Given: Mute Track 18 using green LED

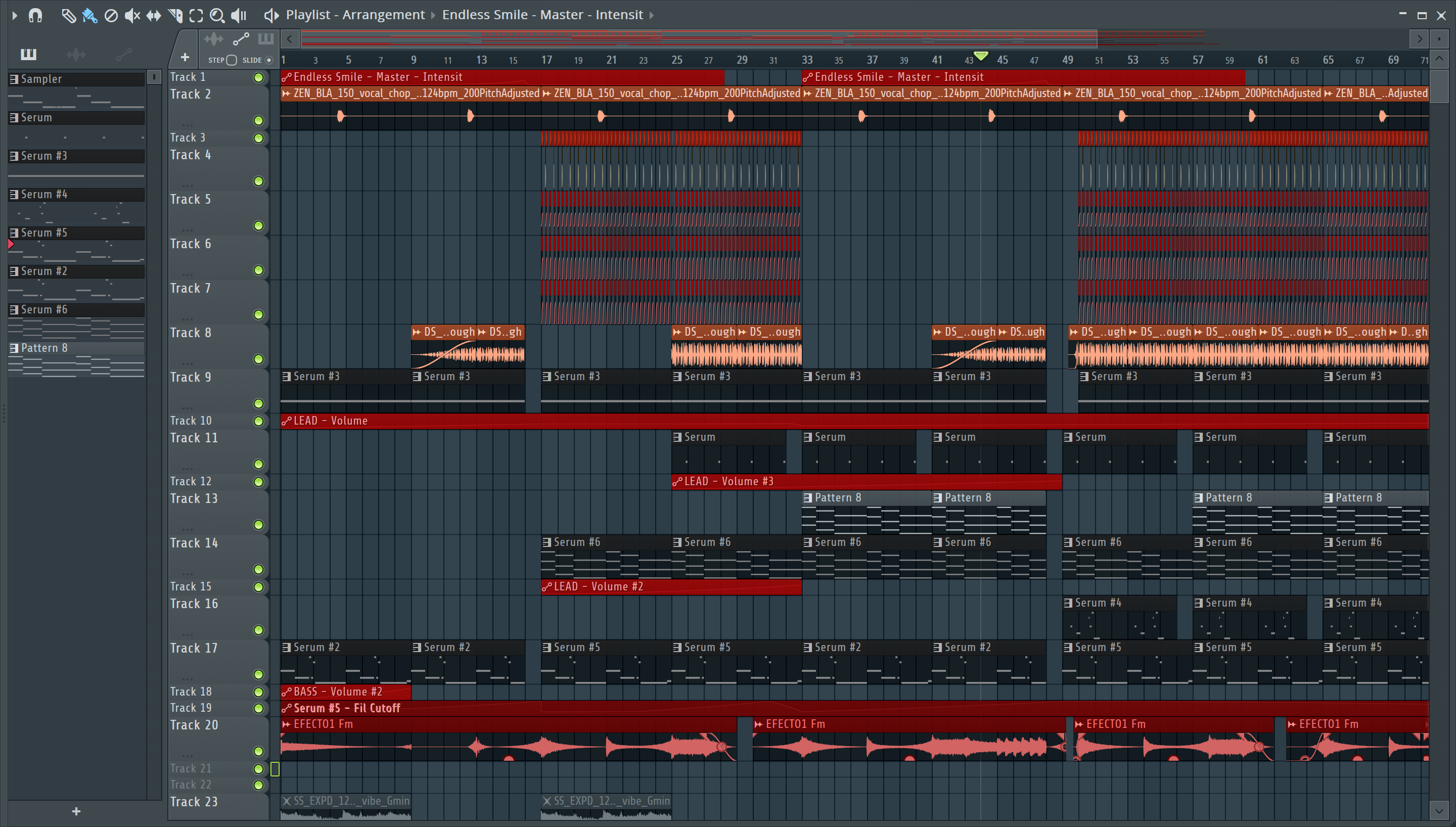Looking at the screenshot, I should (x=258, y=692).
